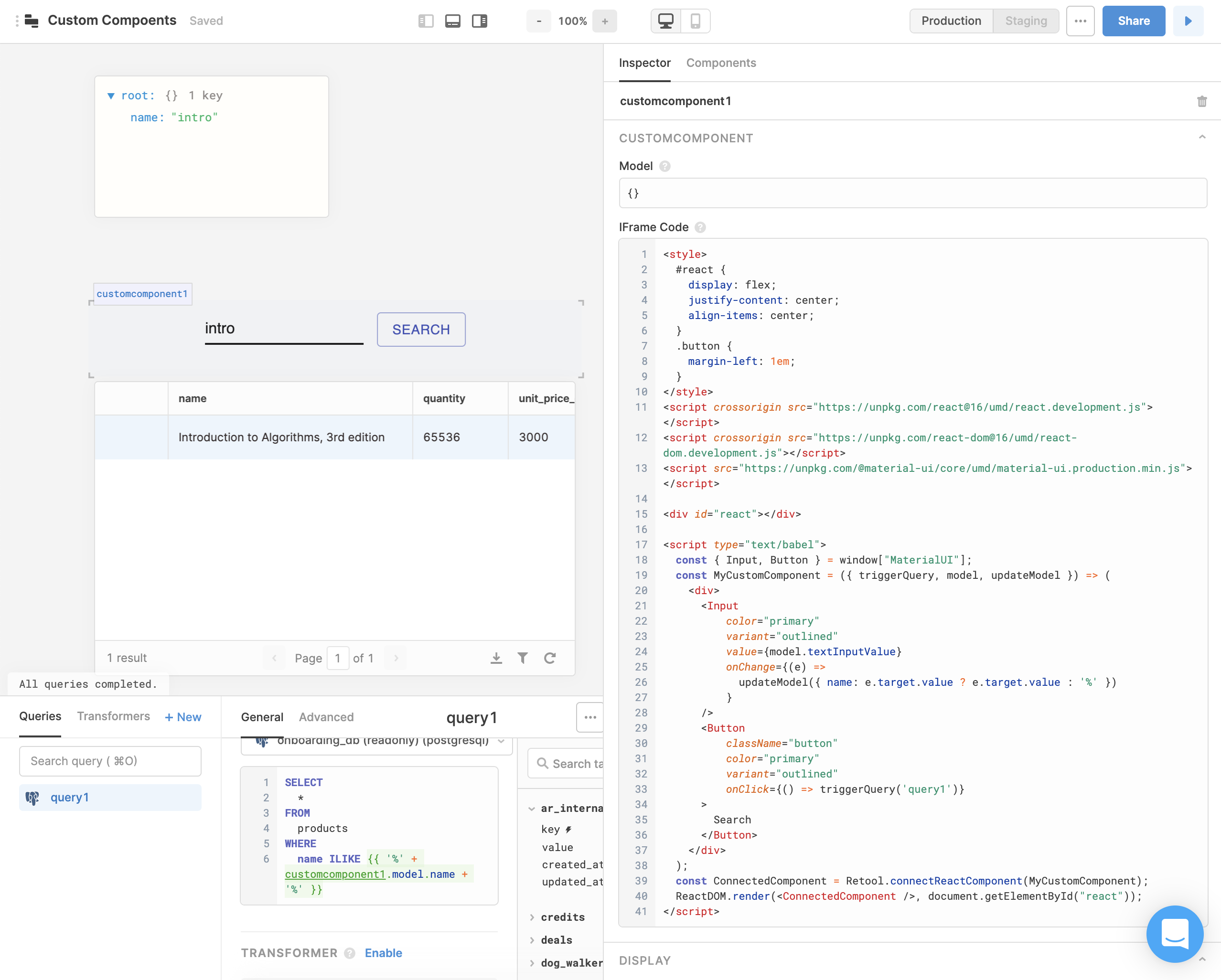Switch to the Components tab

pos(721,63)
